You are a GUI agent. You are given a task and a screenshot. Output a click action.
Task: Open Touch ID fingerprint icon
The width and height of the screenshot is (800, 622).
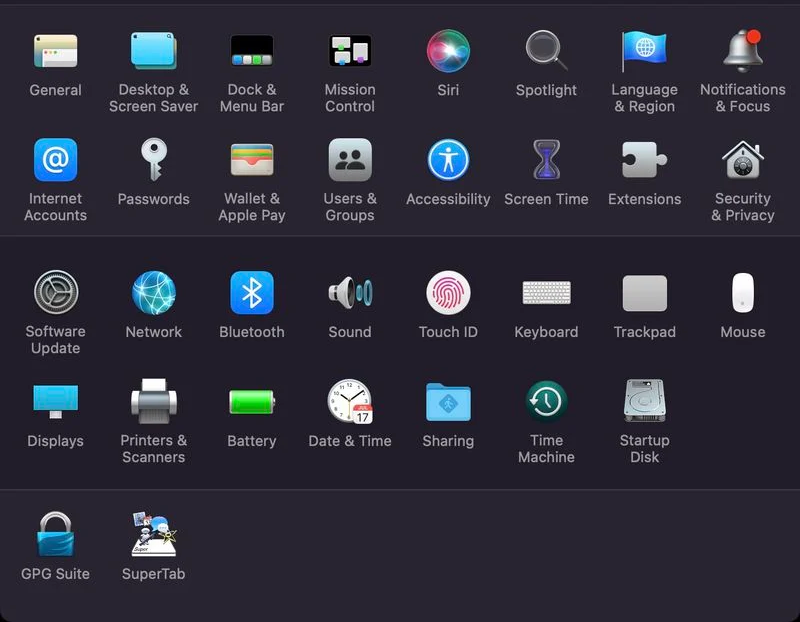(448, 292)
